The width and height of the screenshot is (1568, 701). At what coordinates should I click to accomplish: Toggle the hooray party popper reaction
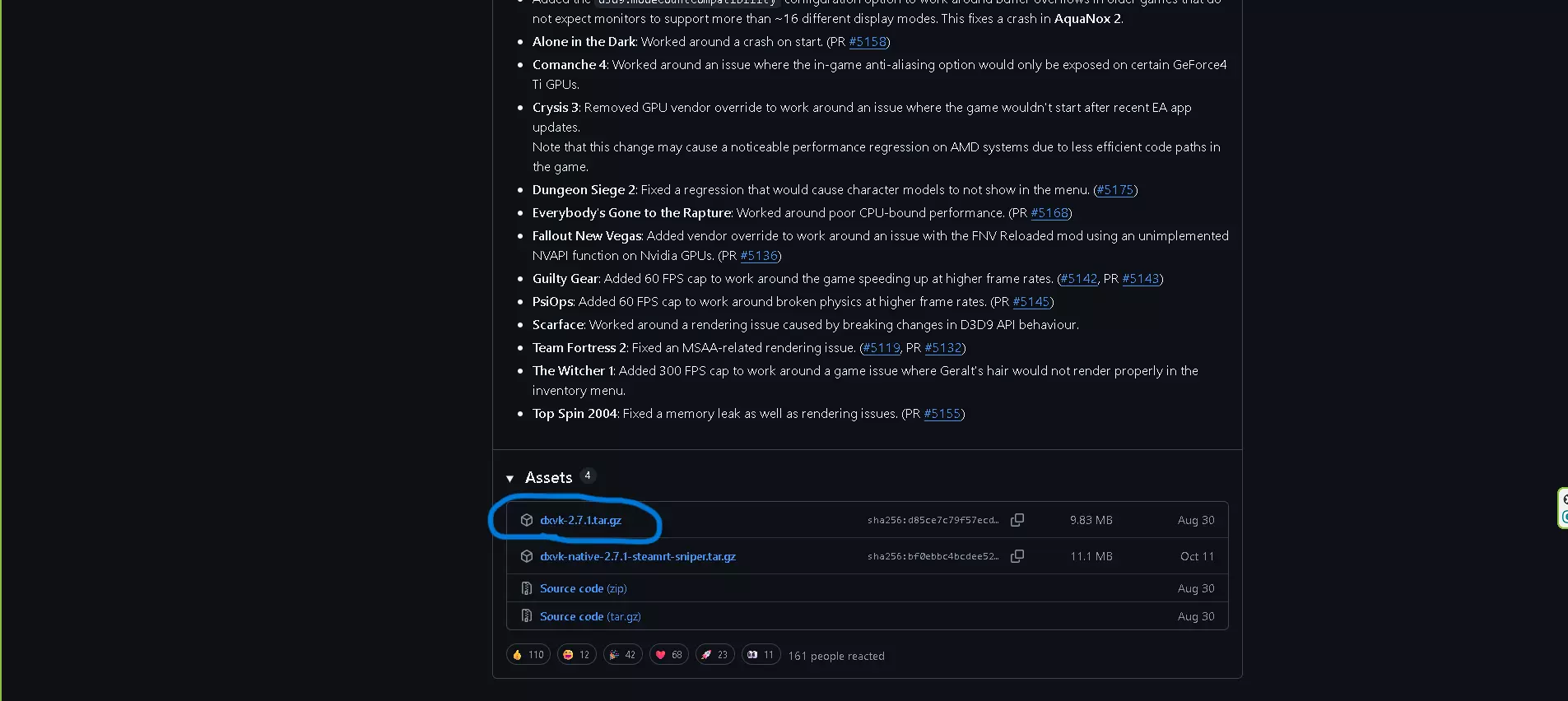[622, 655]
